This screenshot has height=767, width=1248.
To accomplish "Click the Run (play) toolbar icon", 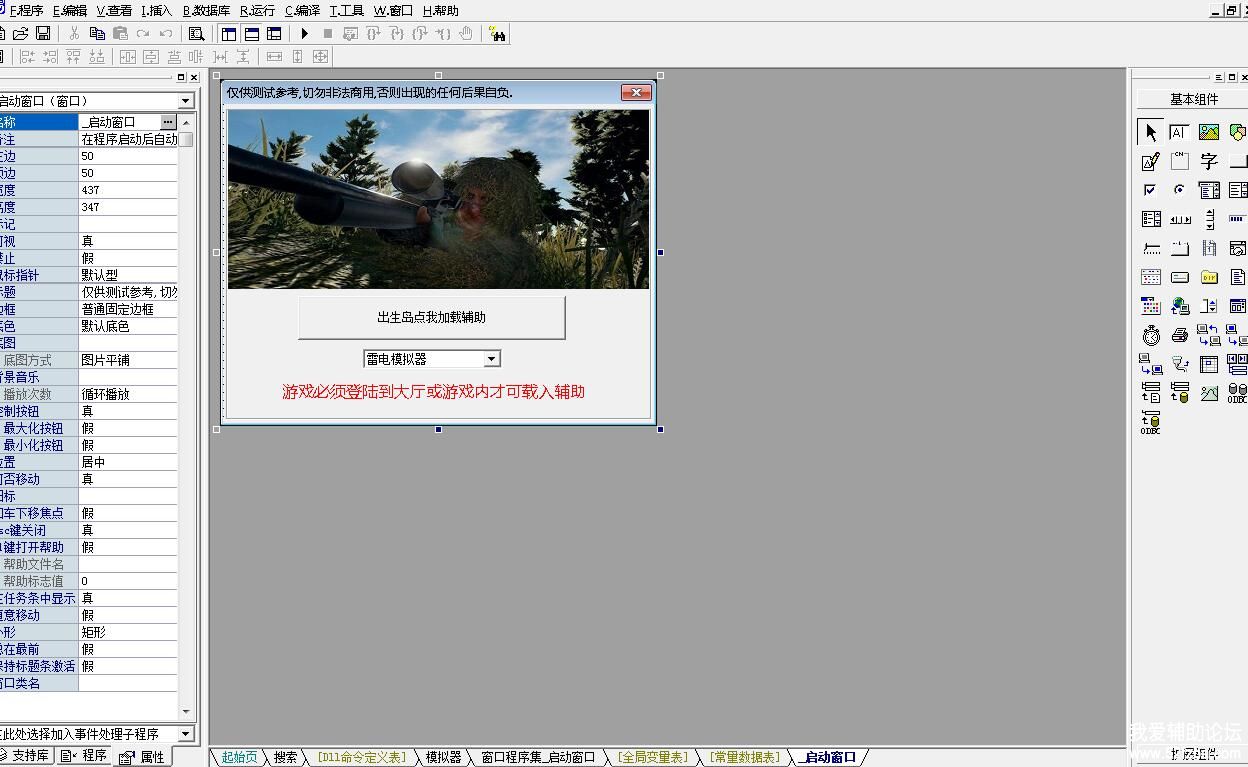I will point(305,34).
